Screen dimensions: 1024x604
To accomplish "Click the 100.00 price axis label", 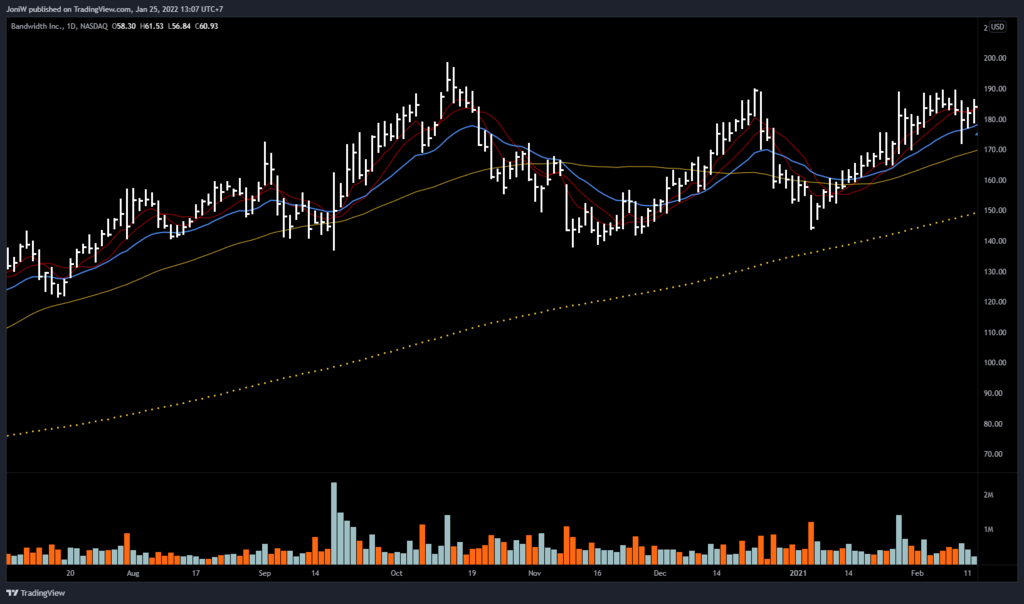I will click(993, 363).
